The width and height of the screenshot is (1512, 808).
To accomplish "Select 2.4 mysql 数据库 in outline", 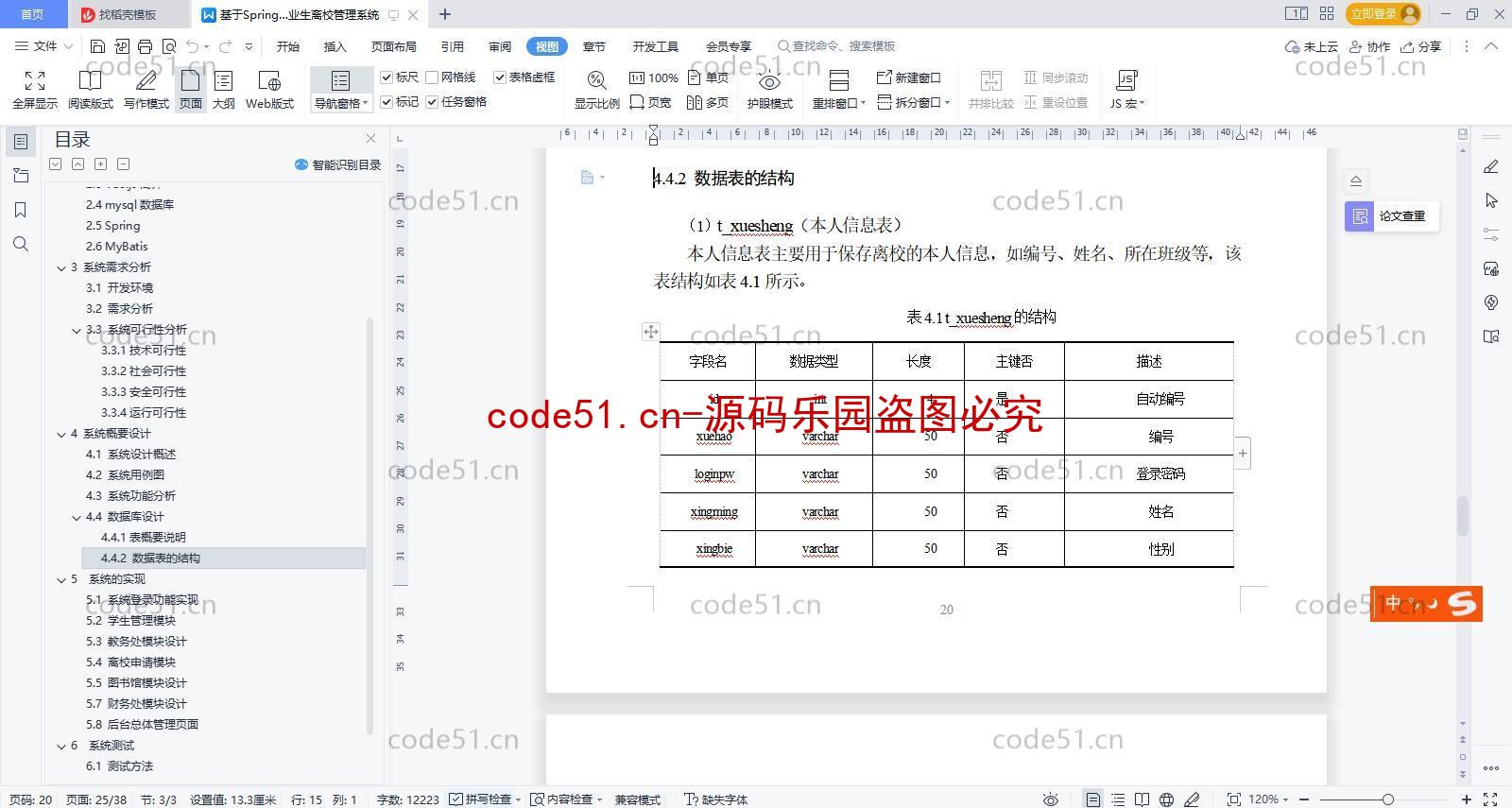I will [x=129, y=205].
